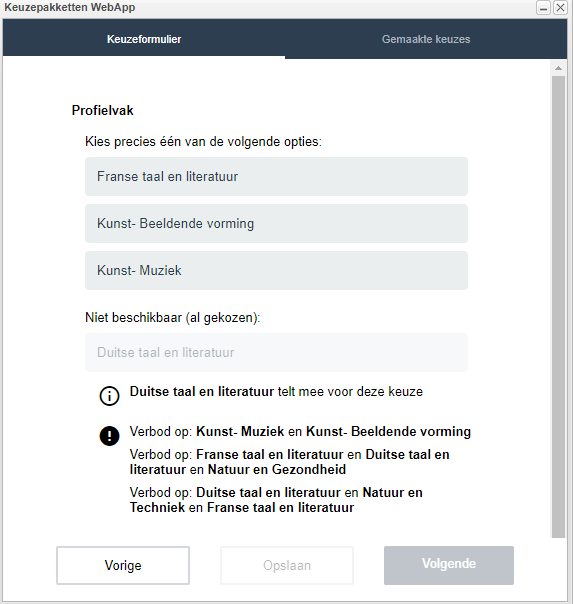Click the 'Verbod op: Kunst- Muziek' warning text
This screenshot has height=604, width=573.
click(x=300, y=431)
